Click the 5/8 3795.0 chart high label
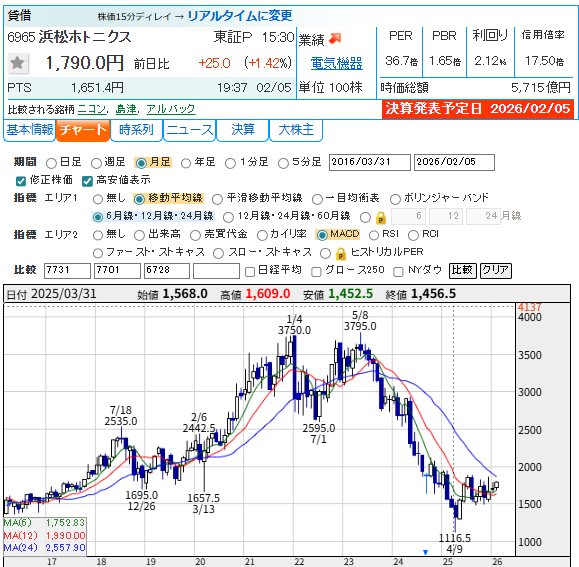Viewport: 579px width, 567px height. pyautogui.click(x=360, y=321)
